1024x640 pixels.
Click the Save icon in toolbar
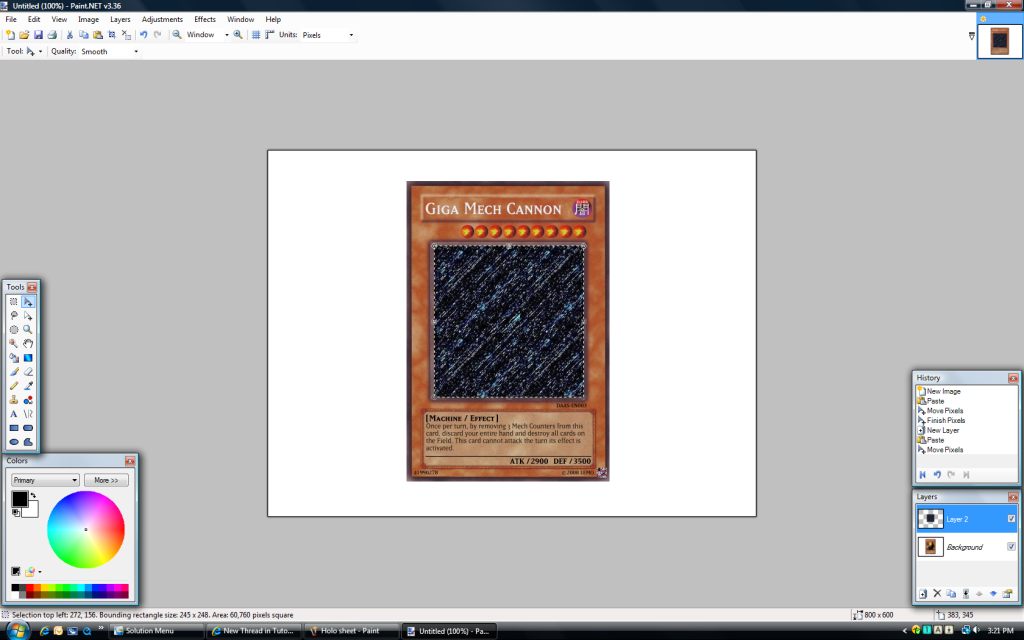pyautogui.click(x=38, y=35)
